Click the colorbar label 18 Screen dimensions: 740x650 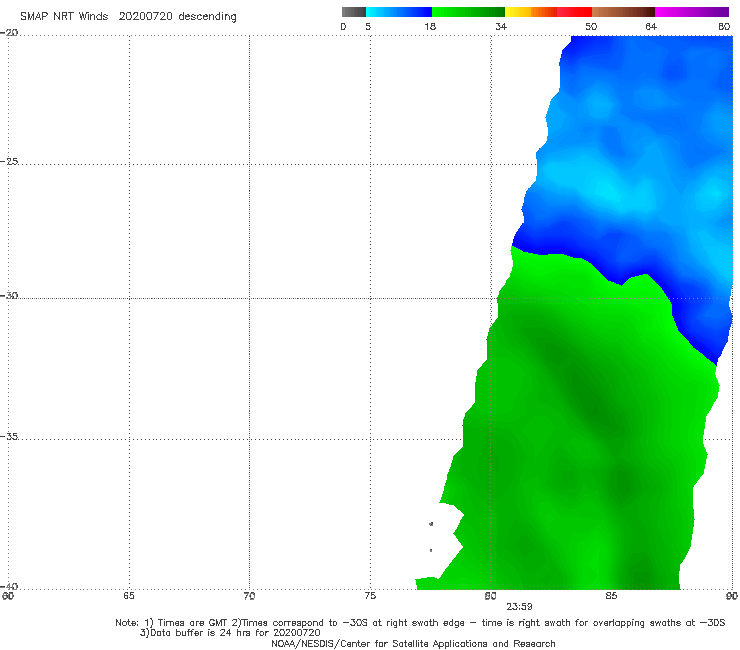tap(430, 26)
